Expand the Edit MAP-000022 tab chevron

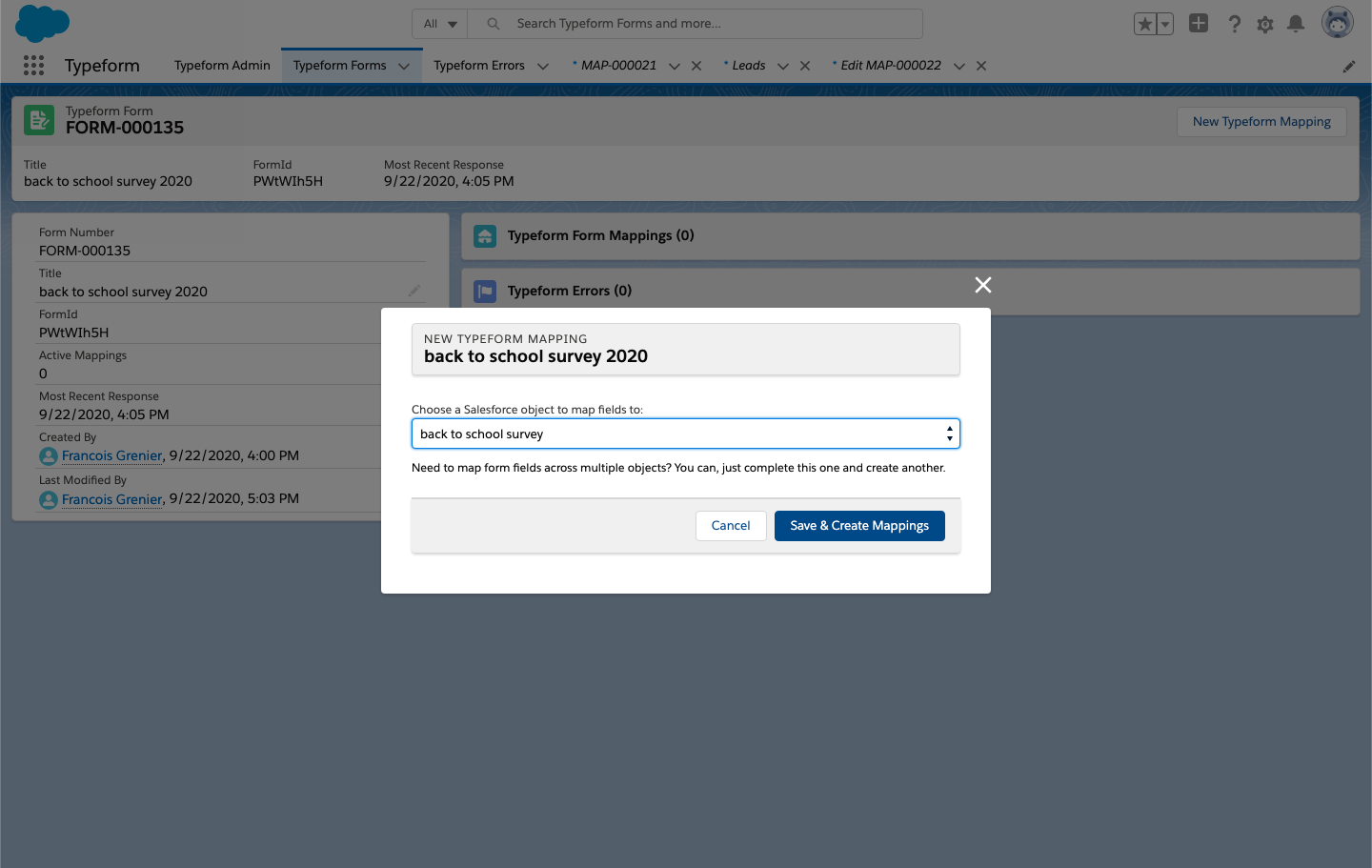959,66
